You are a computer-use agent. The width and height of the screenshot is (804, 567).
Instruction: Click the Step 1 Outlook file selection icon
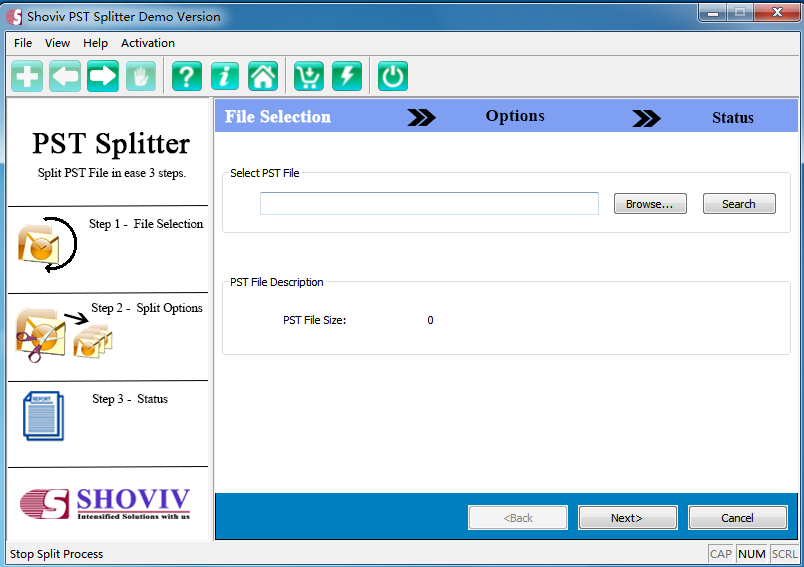tap(46, 245)
